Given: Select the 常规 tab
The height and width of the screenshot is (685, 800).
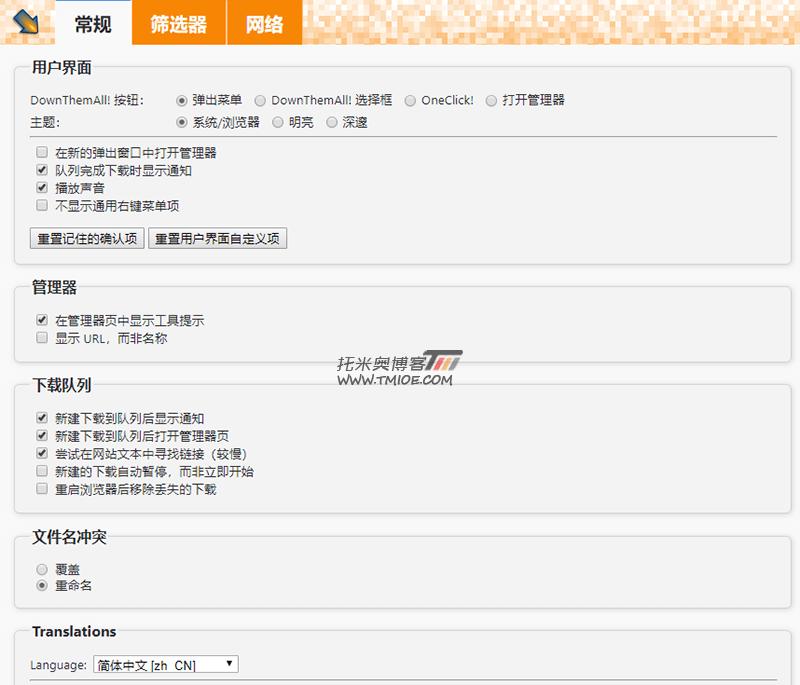Looking at the screenshot, I should pos(92,25).
